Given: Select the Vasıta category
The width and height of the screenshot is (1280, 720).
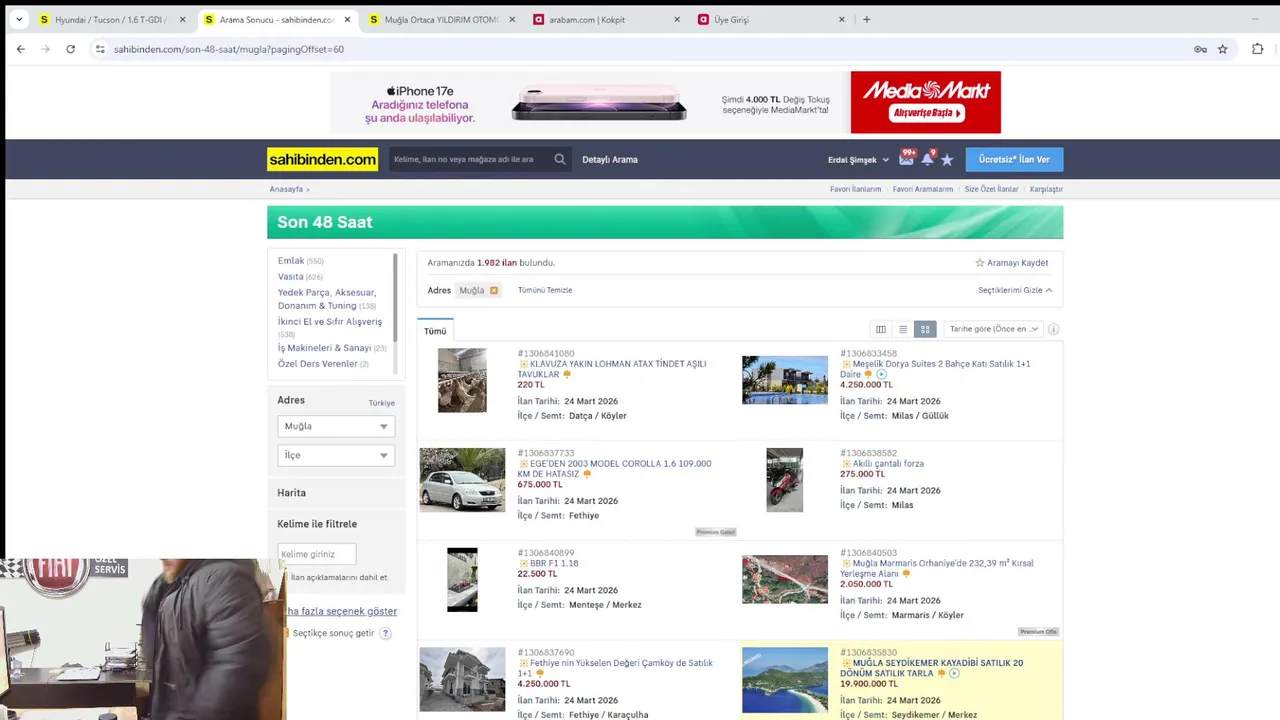Looking at the screenshot, I should pyautogui.click(x=290, y=277).
